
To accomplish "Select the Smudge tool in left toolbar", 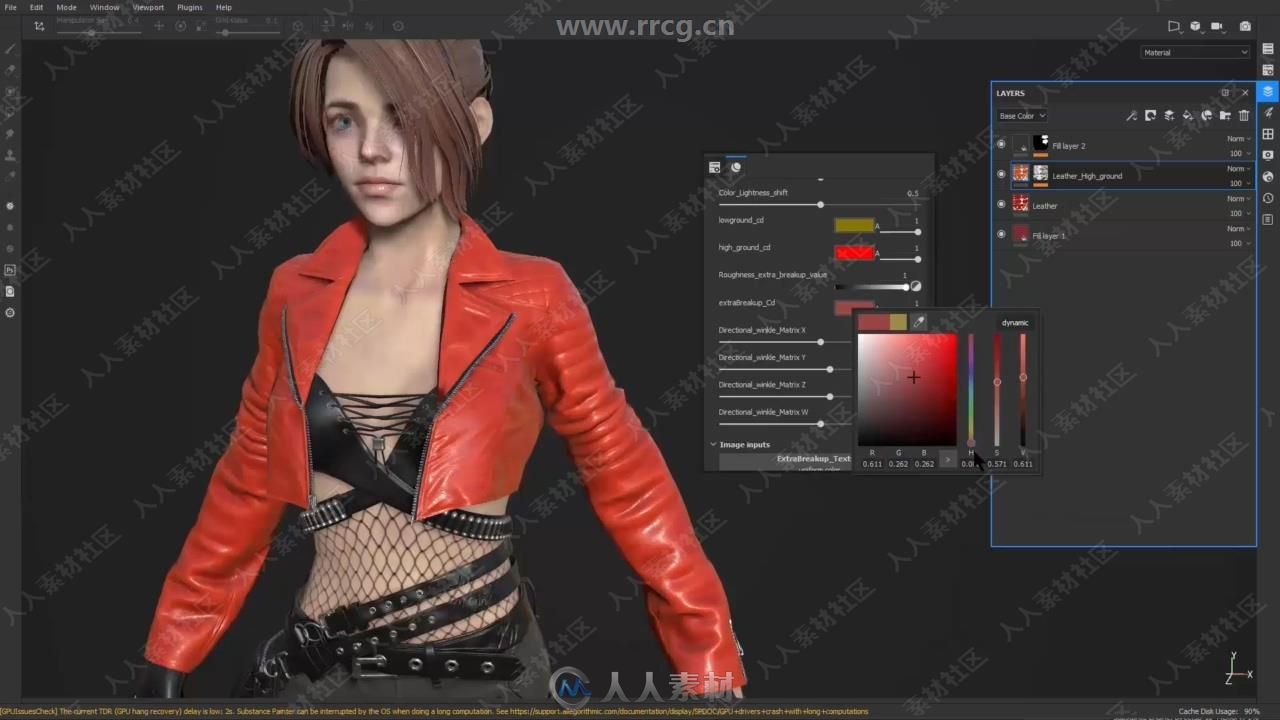I will 10,133.
